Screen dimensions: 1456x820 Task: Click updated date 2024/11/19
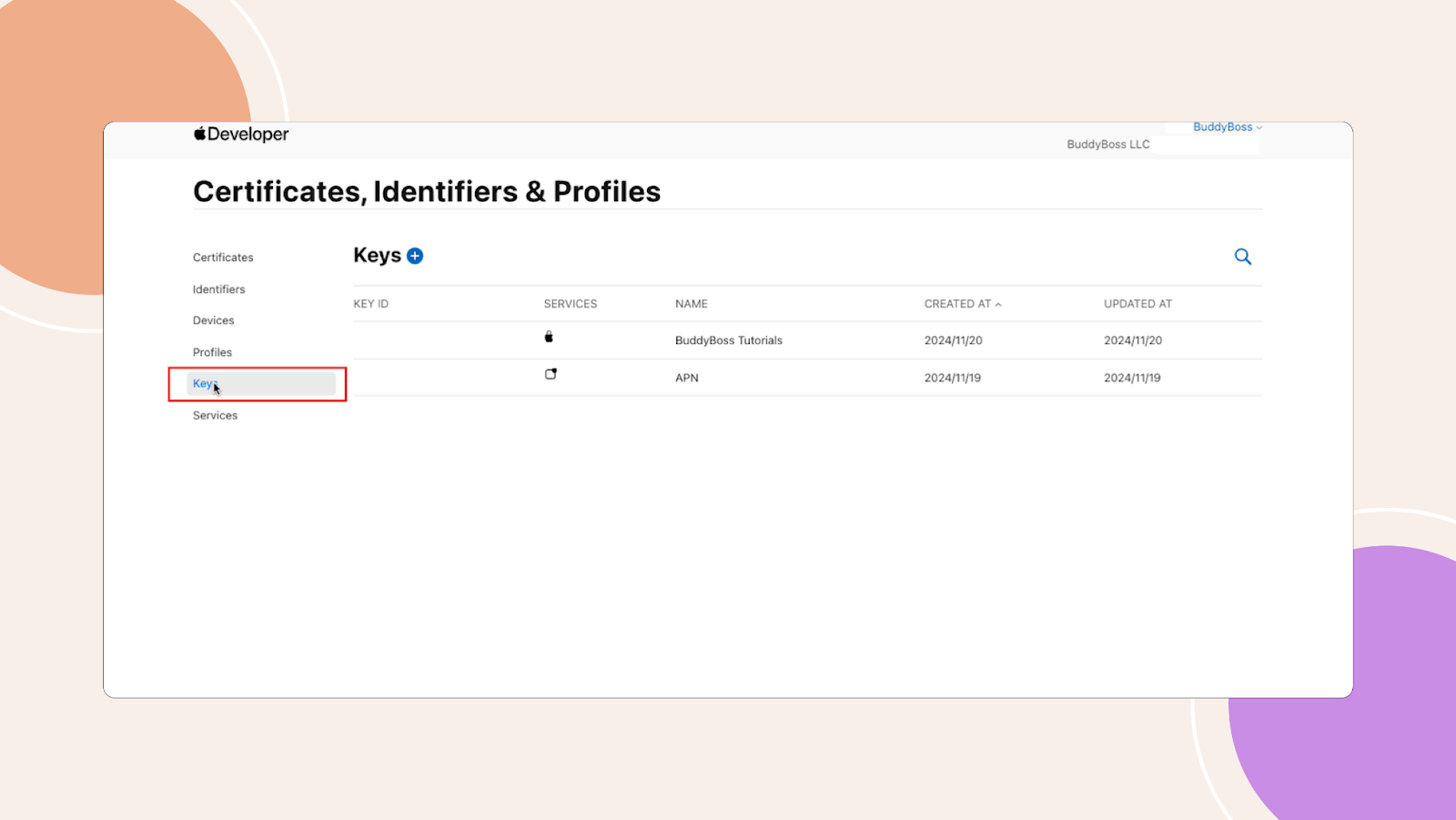tap(1132, 378)
